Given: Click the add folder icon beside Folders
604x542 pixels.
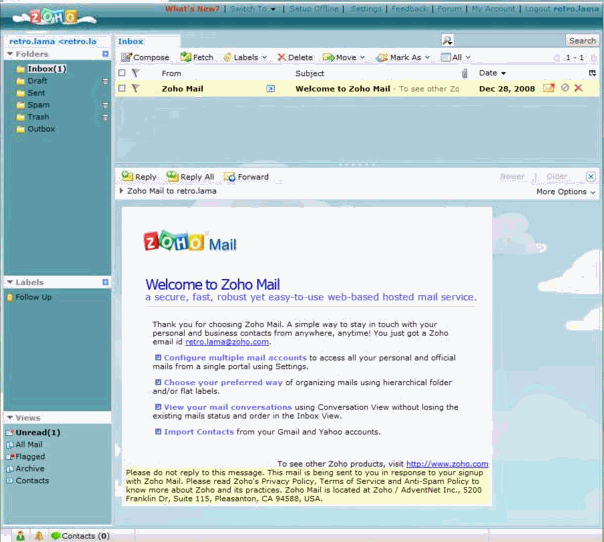Looking at the screenshot, I should [105, 54].
